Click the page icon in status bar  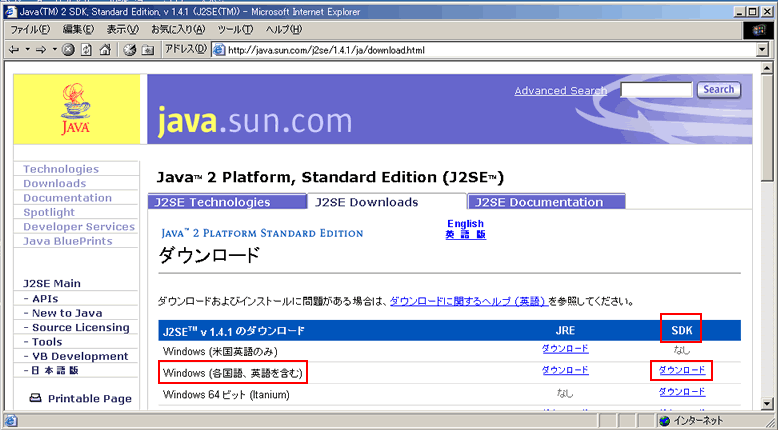tap(10, 421)
